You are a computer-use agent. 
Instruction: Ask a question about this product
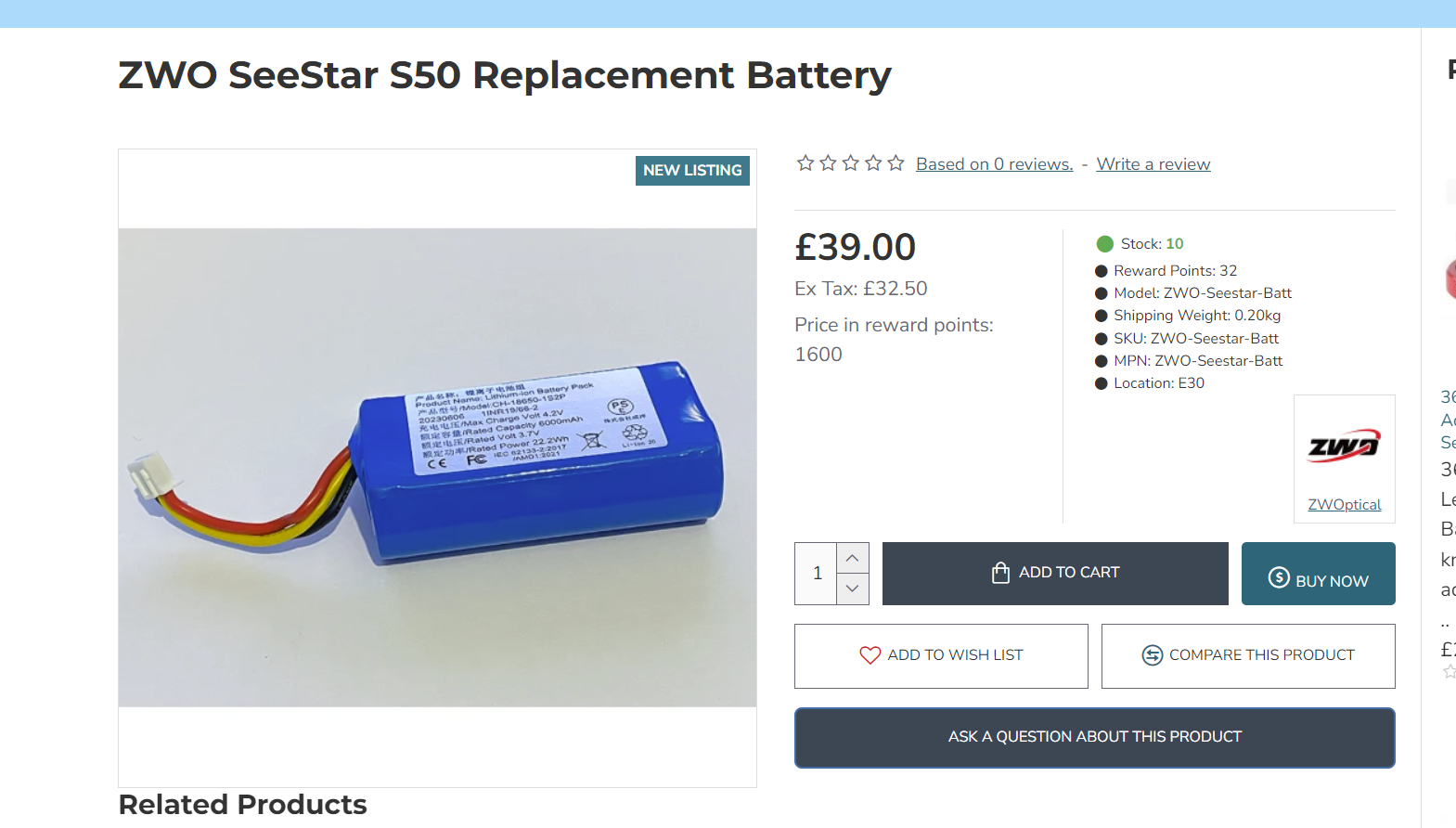pyautogui.click(x=1094, y=737)
